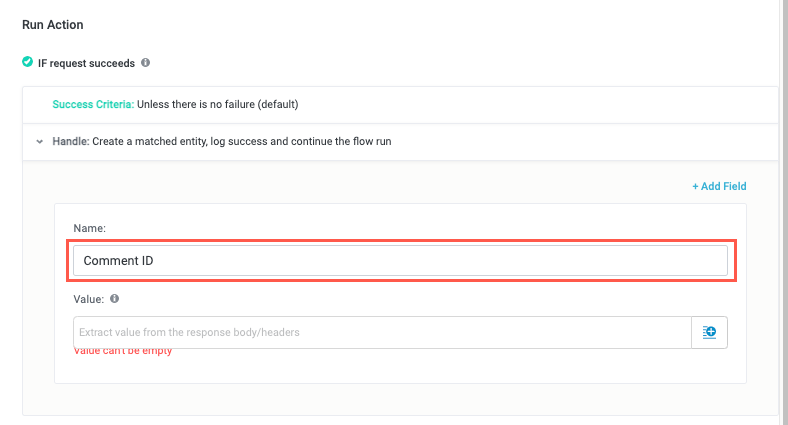The image size is (788, 425).
Task: Click the right-edge vertical scrollbar
Action: pyautogui.click(x=784, y=200)
